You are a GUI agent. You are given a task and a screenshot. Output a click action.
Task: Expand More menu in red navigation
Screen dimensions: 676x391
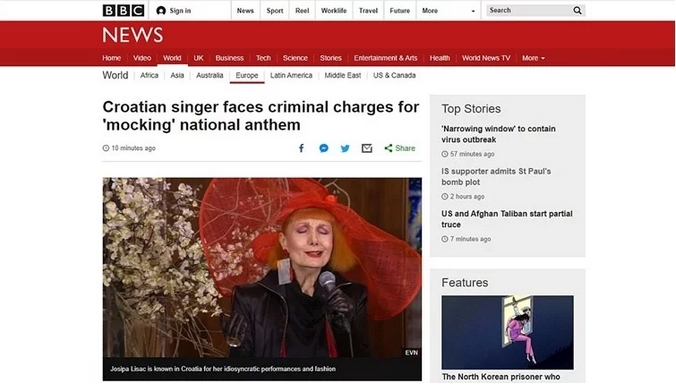tap(533, 58)
